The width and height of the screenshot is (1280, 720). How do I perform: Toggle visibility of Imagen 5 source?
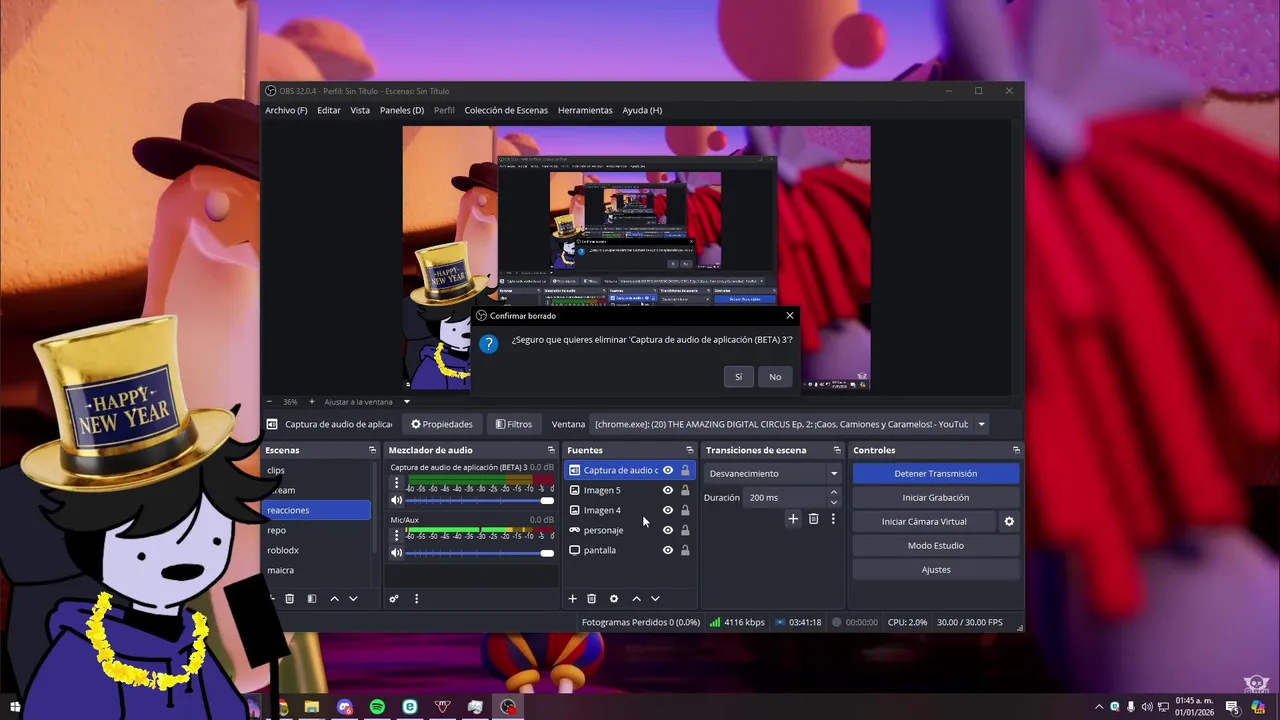click(668, 490)
